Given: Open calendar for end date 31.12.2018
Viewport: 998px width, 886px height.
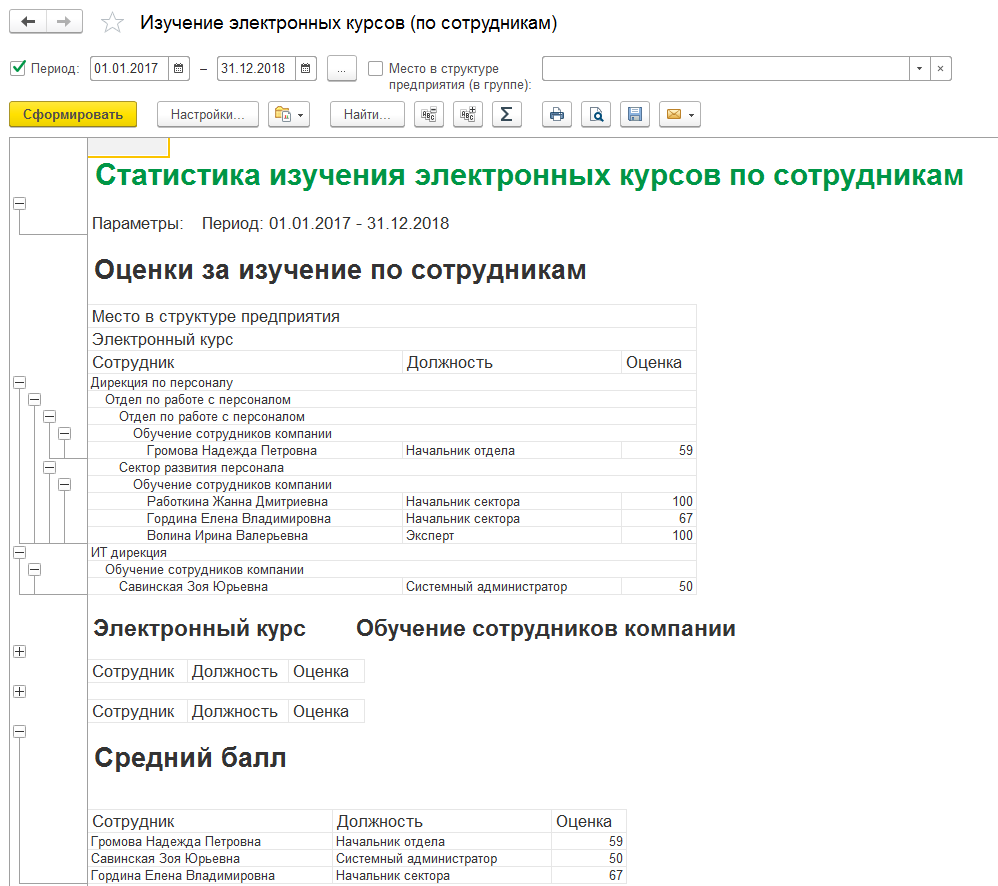Looking at the screenshot, I should pyautogui.click(x=306, y=69).
